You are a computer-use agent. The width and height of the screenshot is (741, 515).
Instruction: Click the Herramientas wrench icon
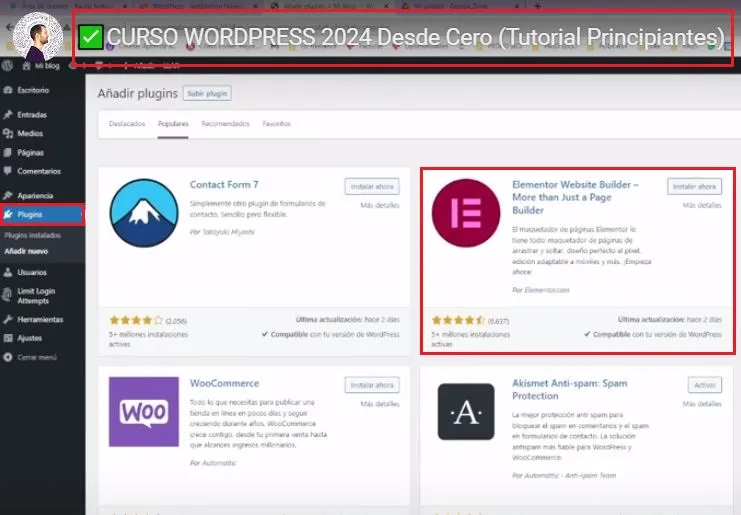[8, 319]
